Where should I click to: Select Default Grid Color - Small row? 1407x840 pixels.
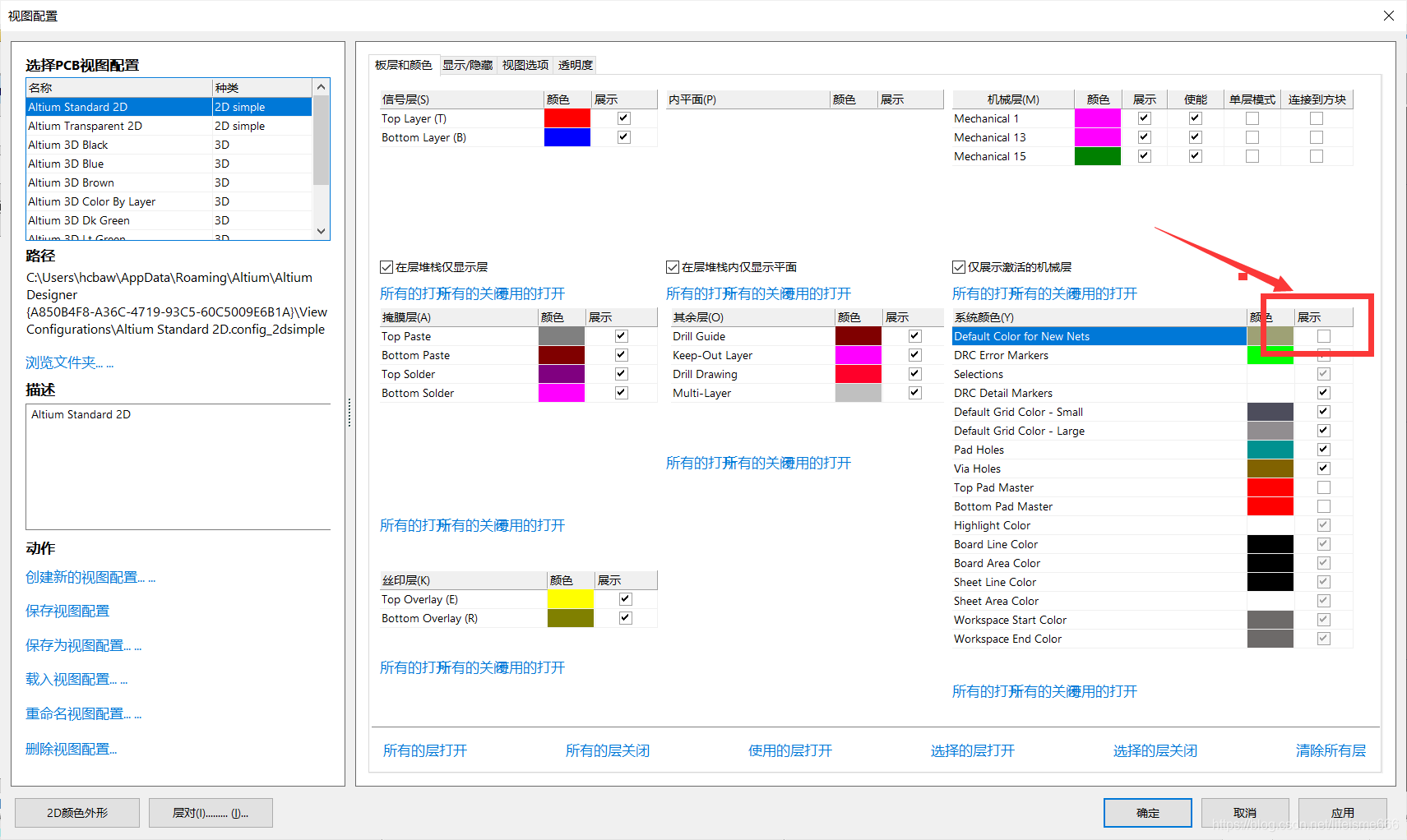[x=1152, y=412]
